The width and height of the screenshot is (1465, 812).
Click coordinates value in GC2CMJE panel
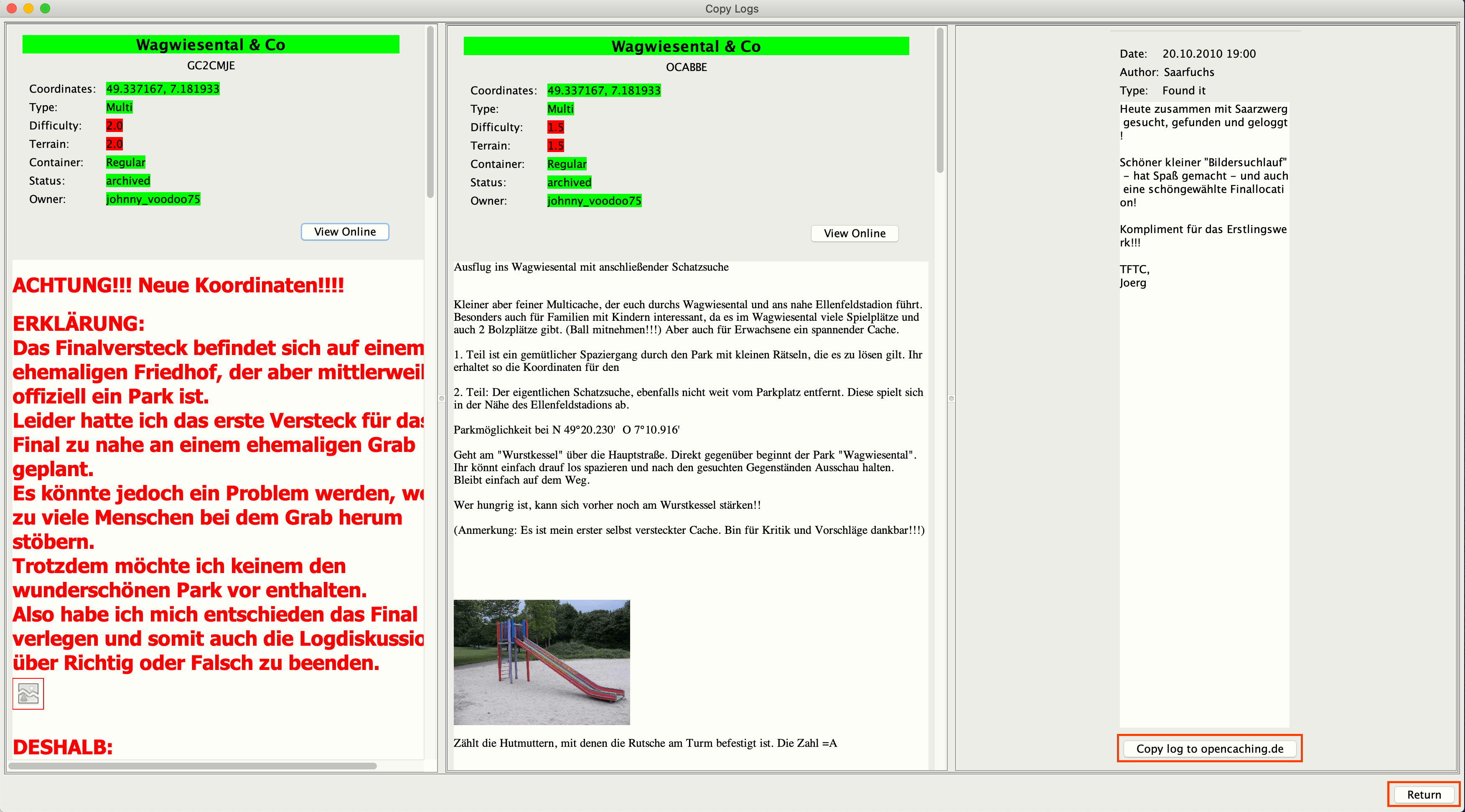coord(163,89)
